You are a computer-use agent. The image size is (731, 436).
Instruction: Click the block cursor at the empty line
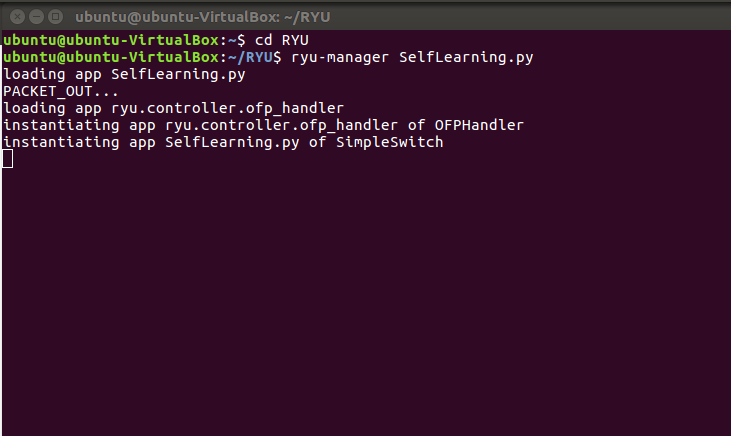click(x=8, y=159)
